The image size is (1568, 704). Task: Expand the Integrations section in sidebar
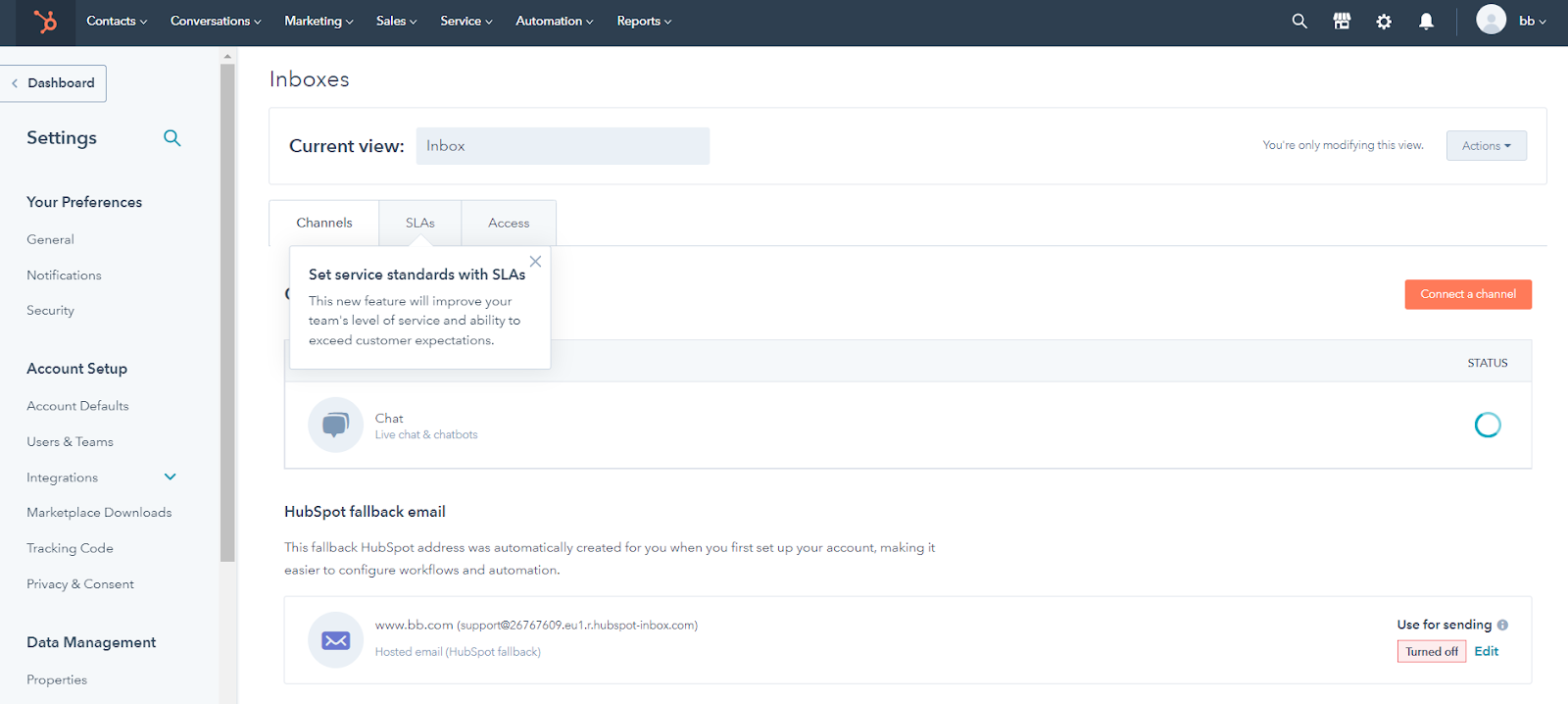coord(170,478)
